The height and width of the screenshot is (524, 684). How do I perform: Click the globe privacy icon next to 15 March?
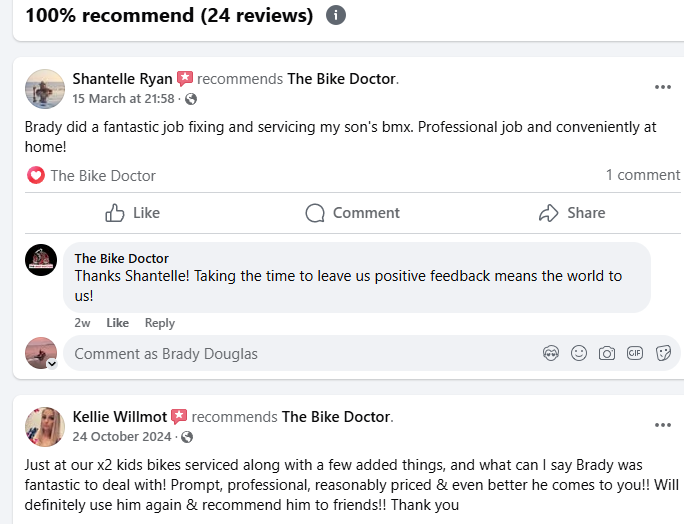pos(191,99)
